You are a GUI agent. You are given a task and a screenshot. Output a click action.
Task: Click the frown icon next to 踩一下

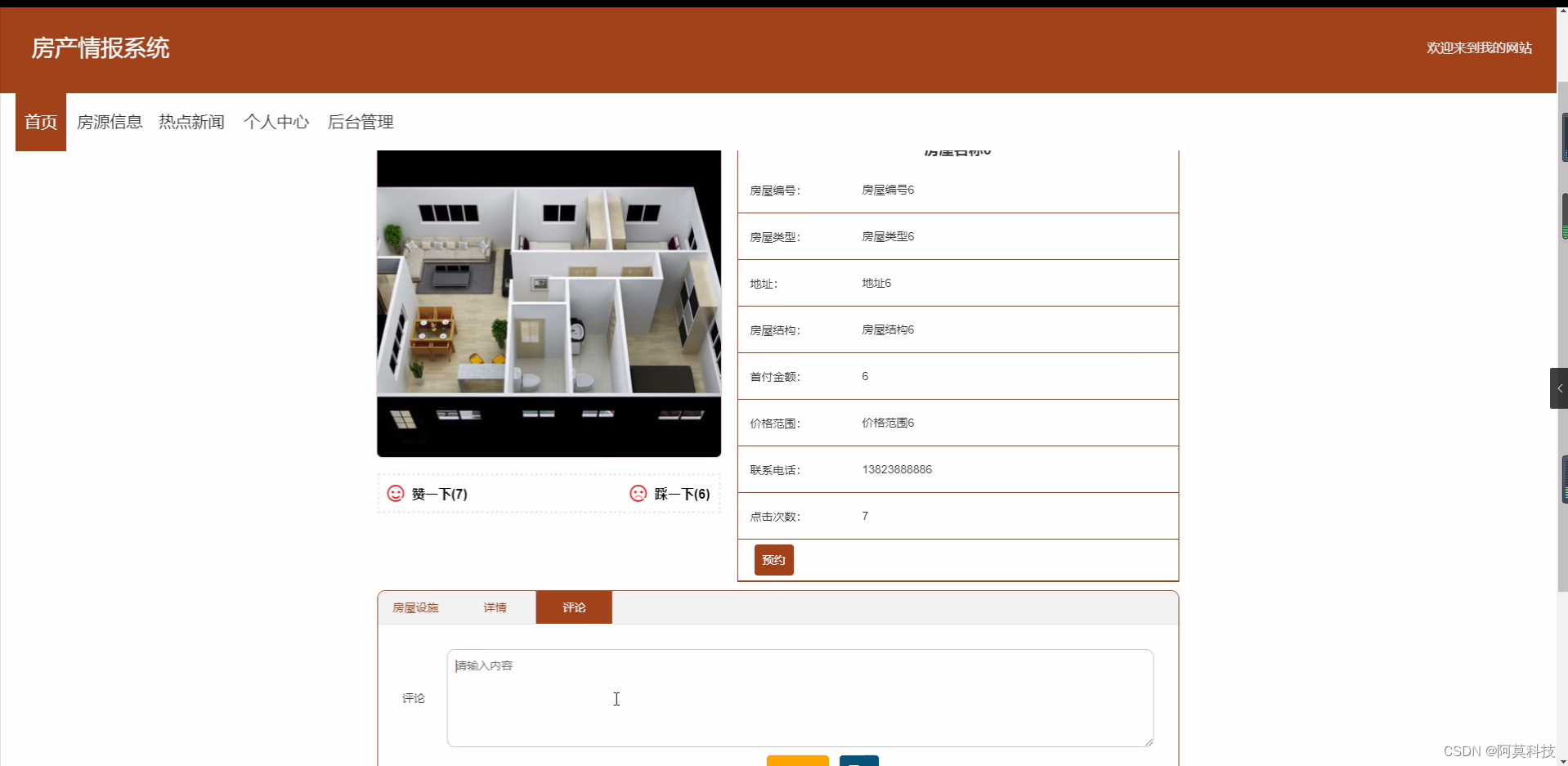638,494
